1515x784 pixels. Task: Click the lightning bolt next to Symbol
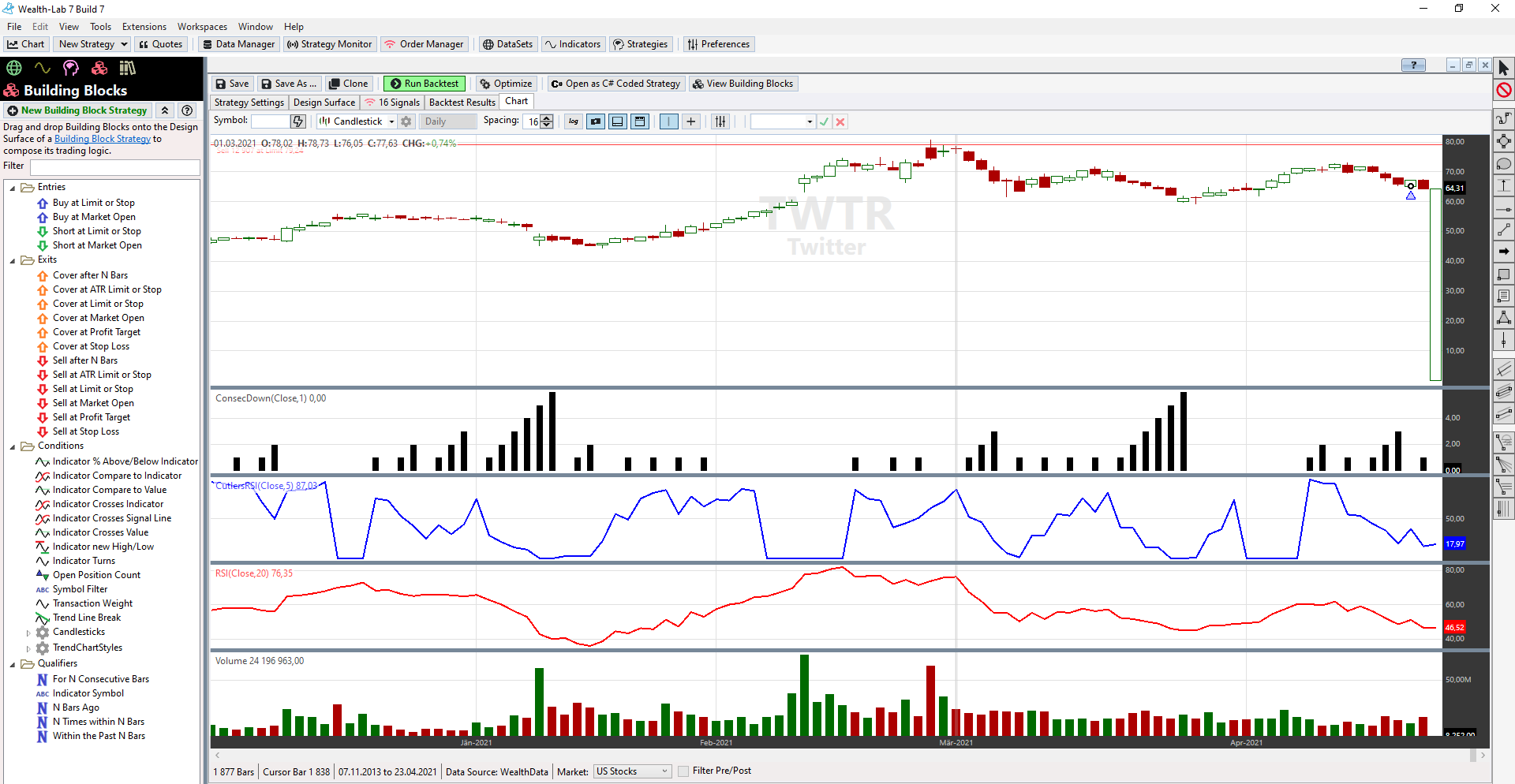pyautogui.click(x=297, y=121)
